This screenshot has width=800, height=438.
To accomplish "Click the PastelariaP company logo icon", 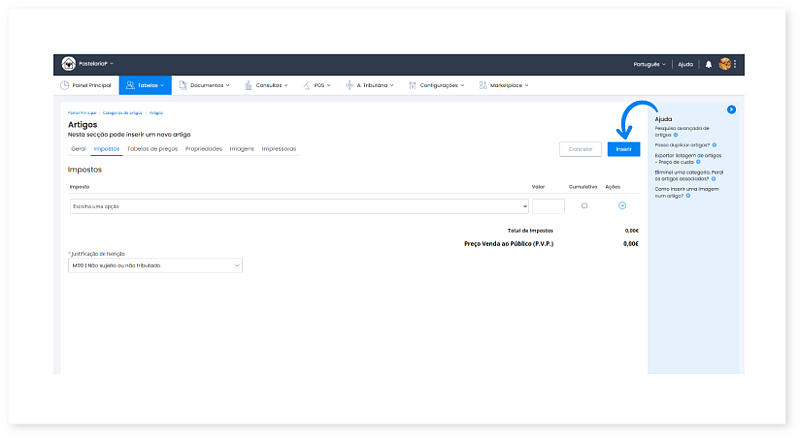I will tap(69, 64).
